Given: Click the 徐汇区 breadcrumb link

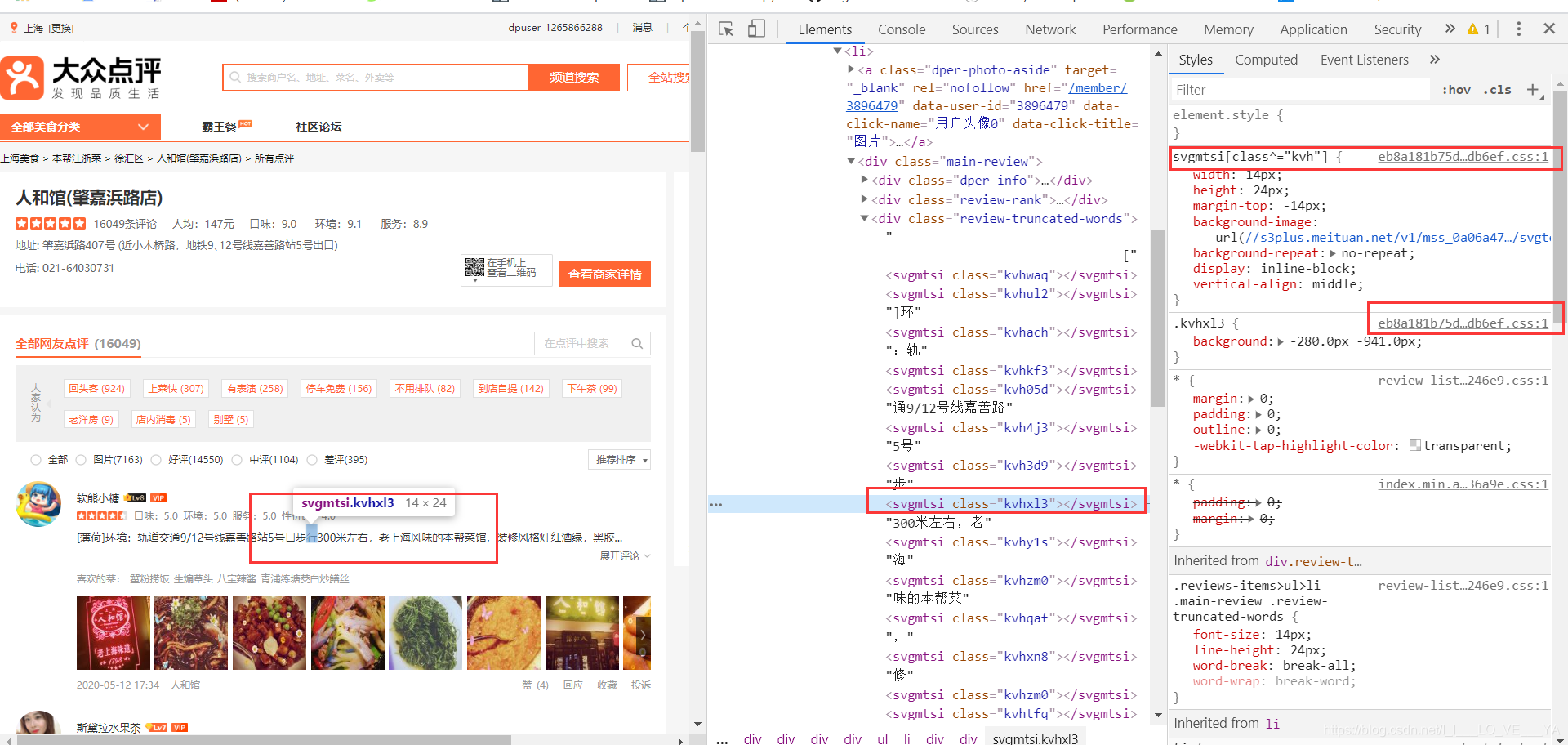Looking at the screenshot, I should tap(129, 158).
